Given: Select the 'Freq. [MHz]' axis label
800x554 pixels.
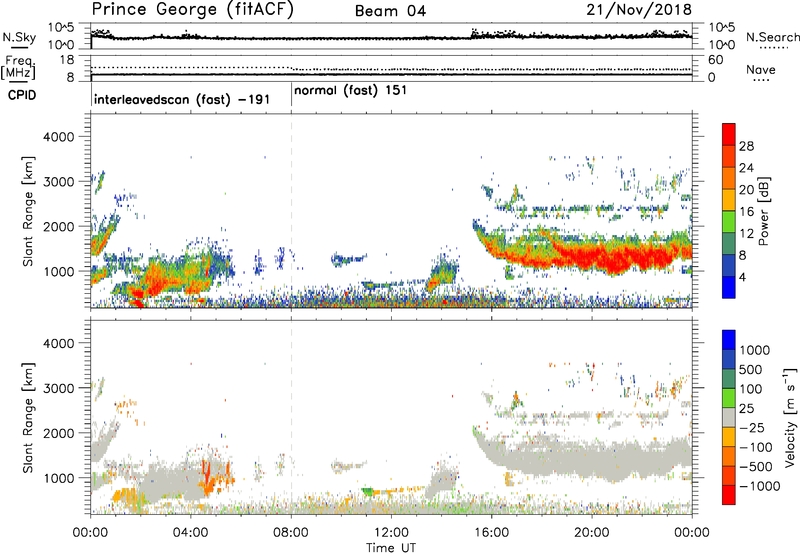Looking at the screenshot, I should pyautogui.click(x=19, y=67).
